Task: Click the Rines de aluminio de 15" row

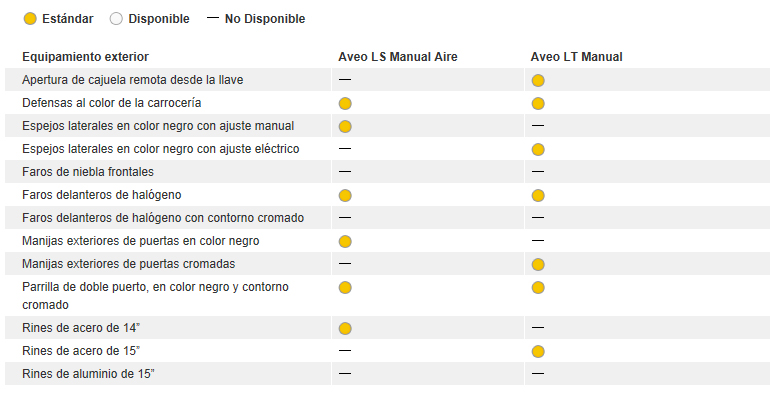Action: point(88,374)
